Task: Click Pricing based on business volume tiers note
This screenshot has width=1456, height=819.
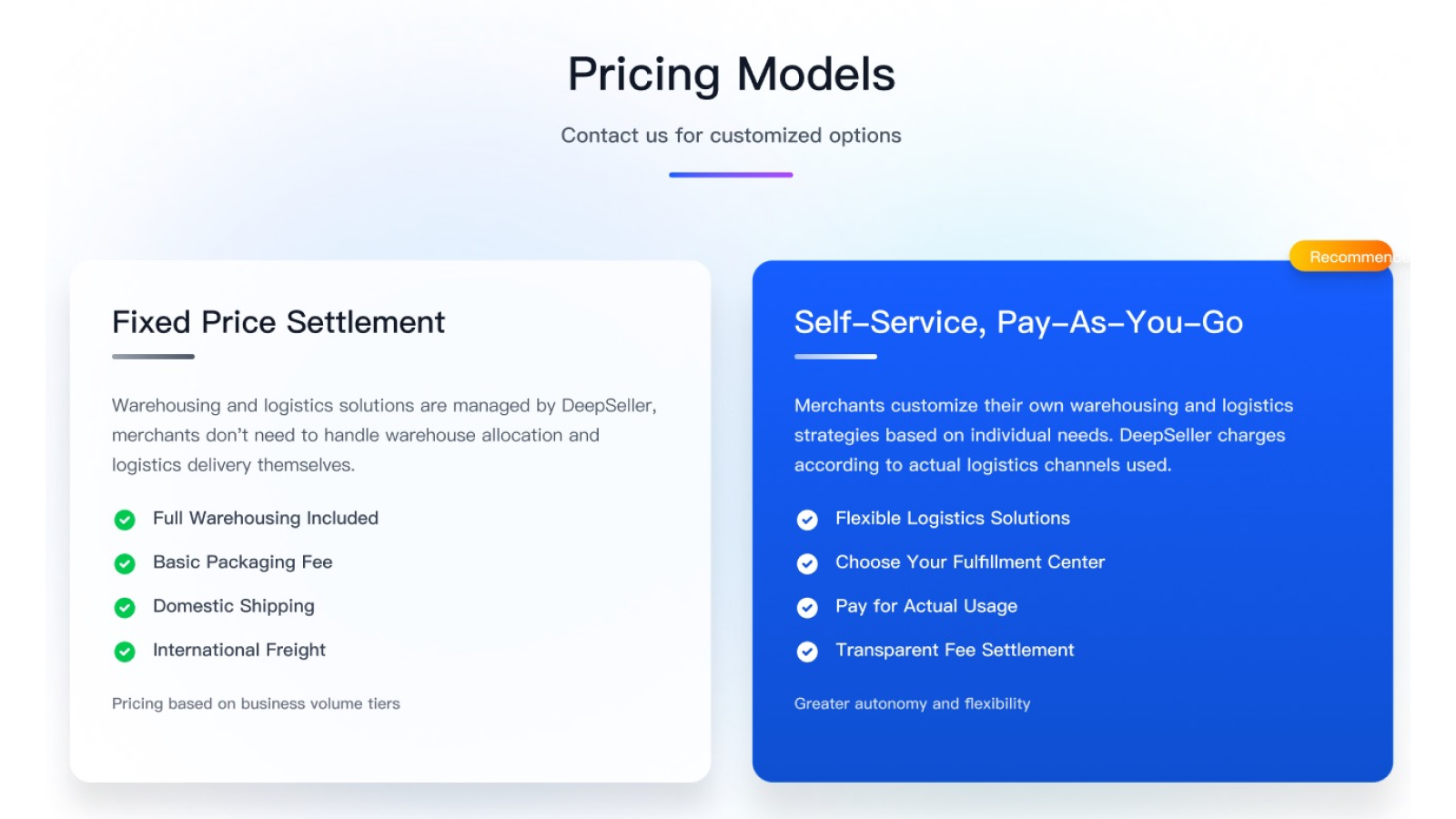Action: click(x=256, y=703)
